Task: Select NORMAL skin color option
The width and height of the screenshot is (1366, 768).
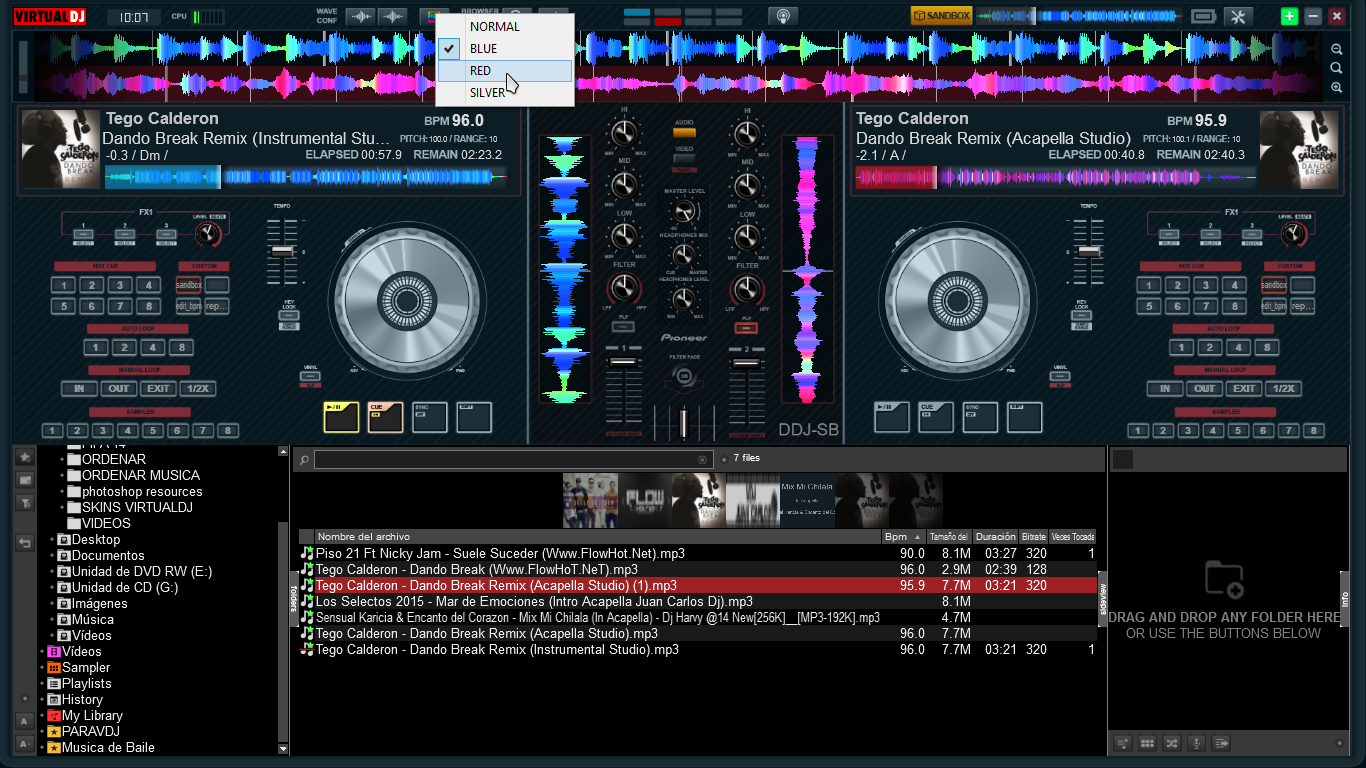Action: (x=505, y=27)
